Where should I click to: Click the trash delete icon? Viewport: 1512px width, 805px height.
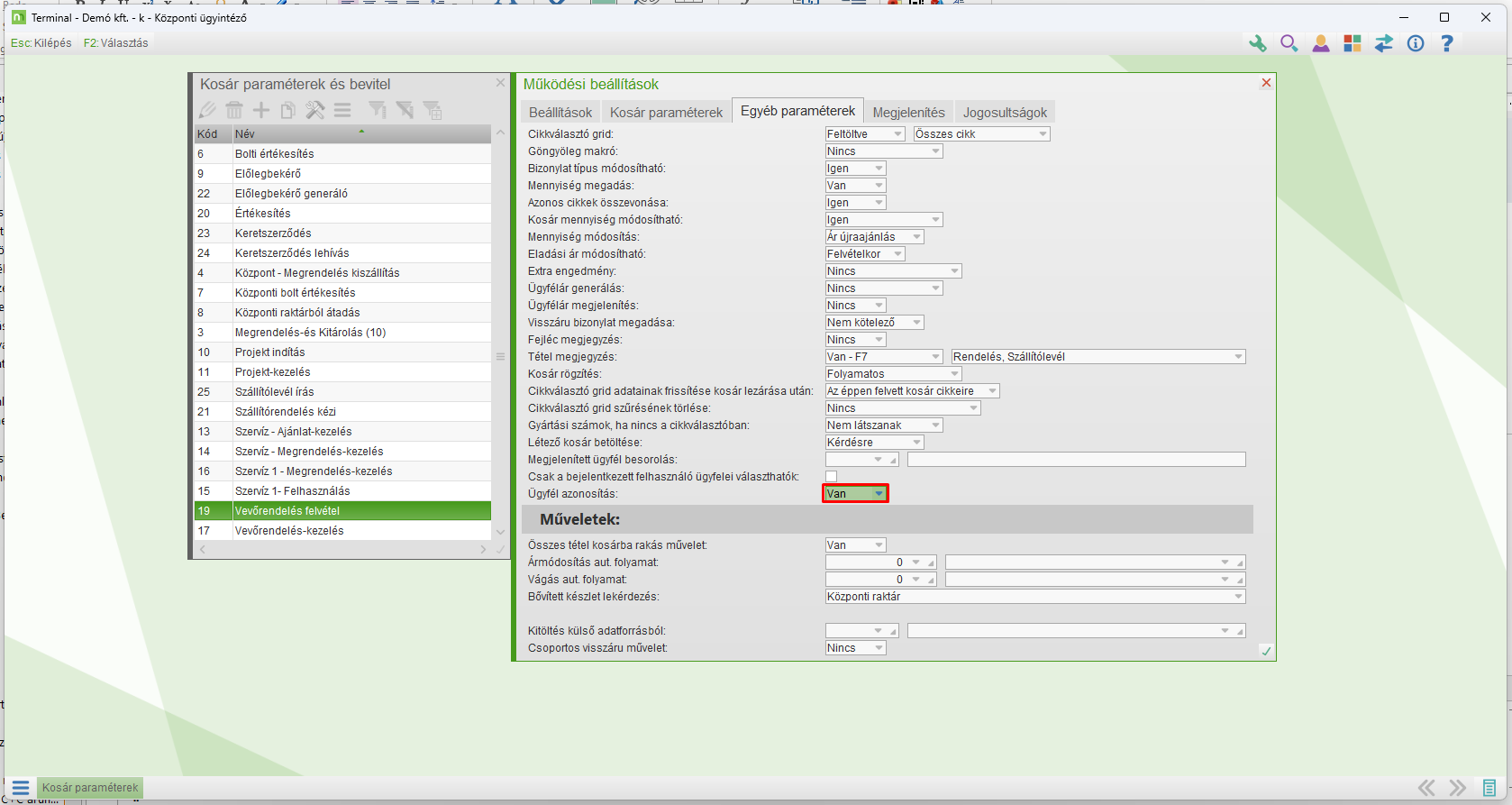tap(234, 110)
